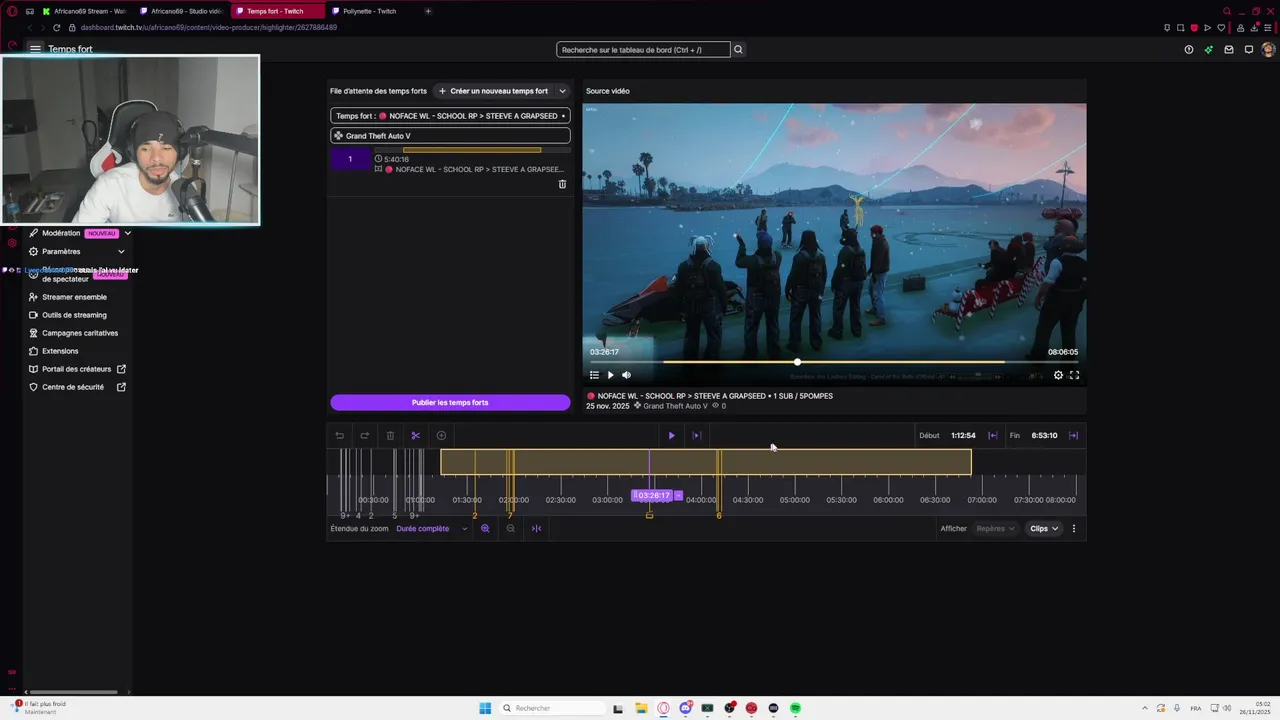Click Publier les temps forts button
Image resolution: width=1280 pixels, height=720 pixels.
[x=450, y=402]
